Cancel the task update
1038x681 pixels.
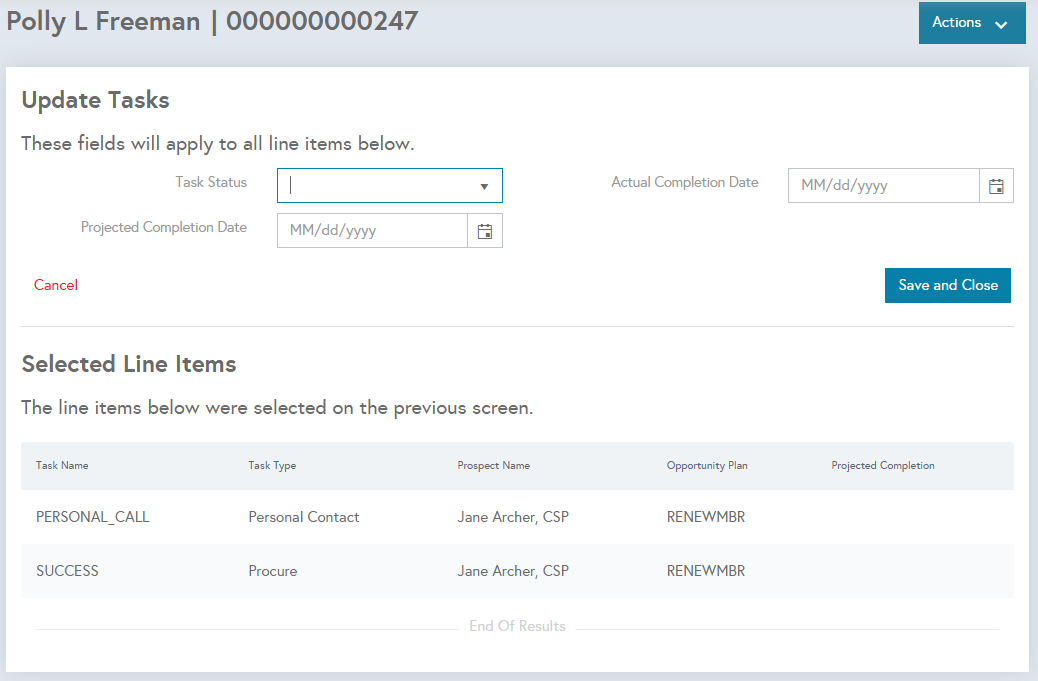click(x=56, y=285)
